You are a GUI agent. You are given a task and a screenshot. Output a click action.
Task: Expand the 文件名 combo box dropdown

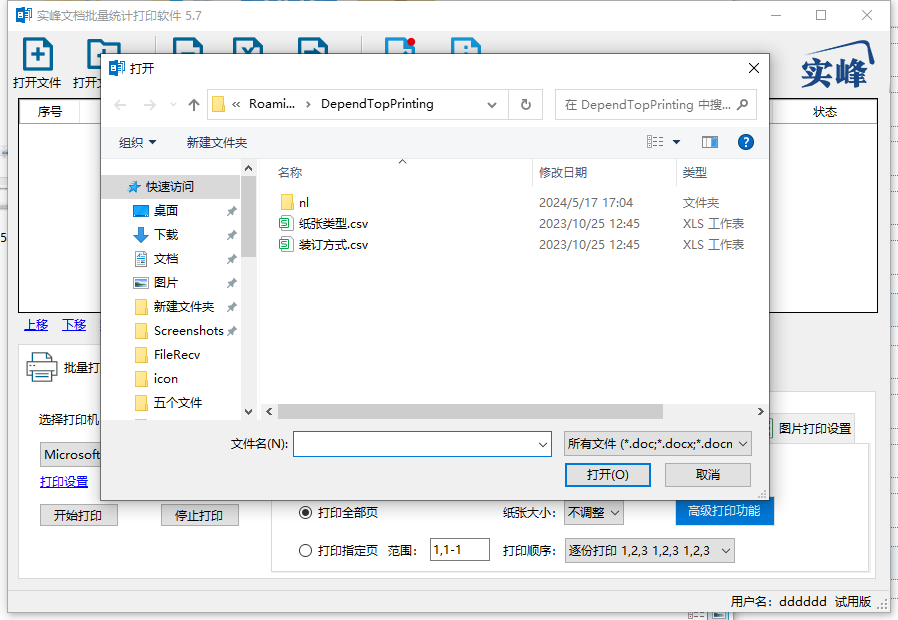click(x=543, y=444)
